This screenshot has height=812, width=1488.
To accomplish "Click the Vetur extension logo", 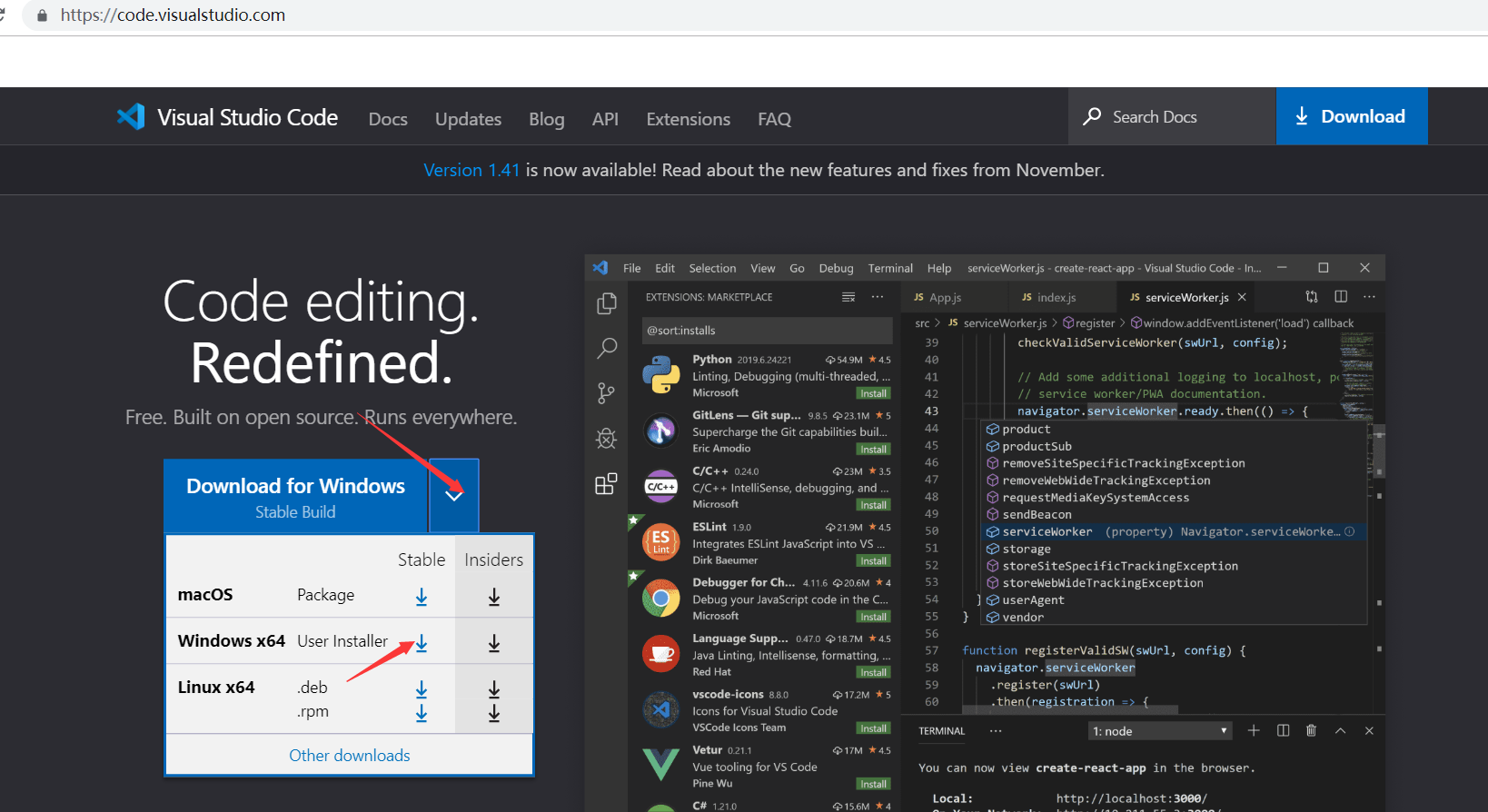I will point(661,765).
